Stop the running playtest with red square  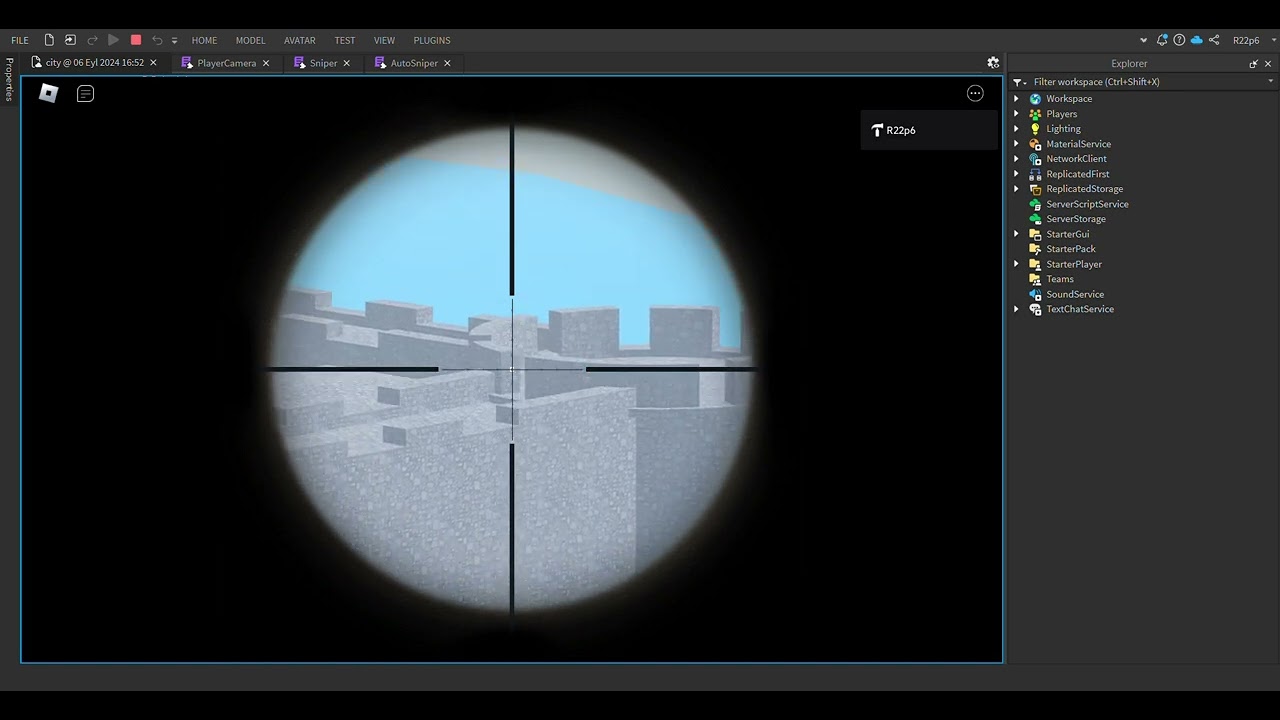[136, 40]
